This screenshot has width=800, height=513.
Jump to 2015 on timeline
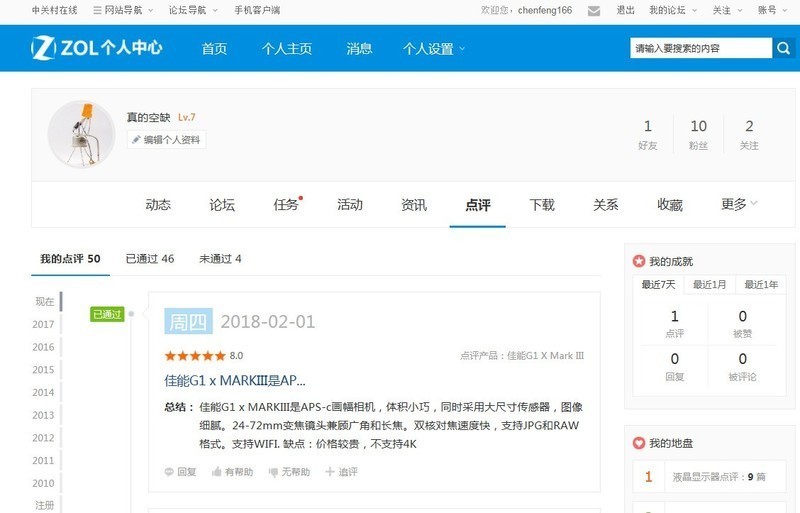[43, 370]
